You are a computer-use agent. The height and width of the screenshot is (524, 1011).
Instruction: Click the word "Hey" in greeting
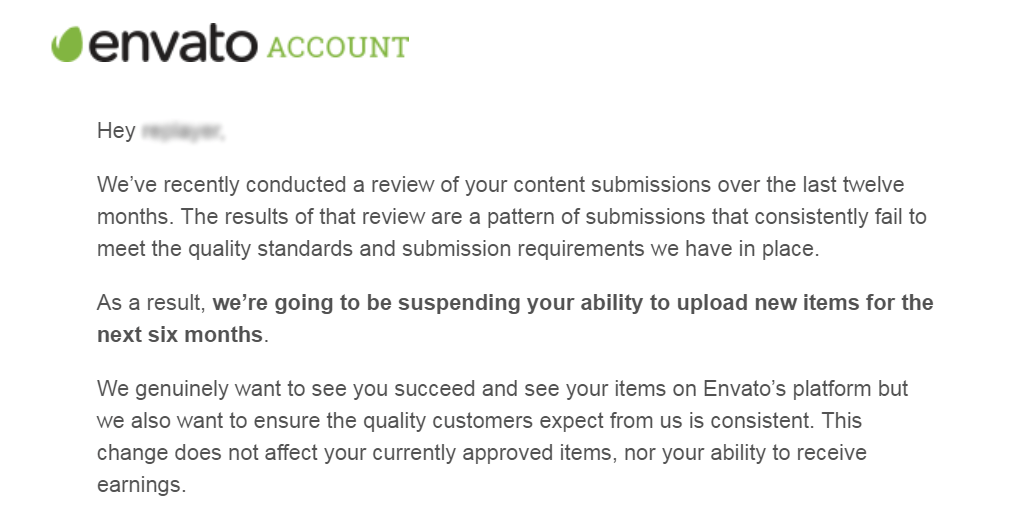(x=116, y=130)
